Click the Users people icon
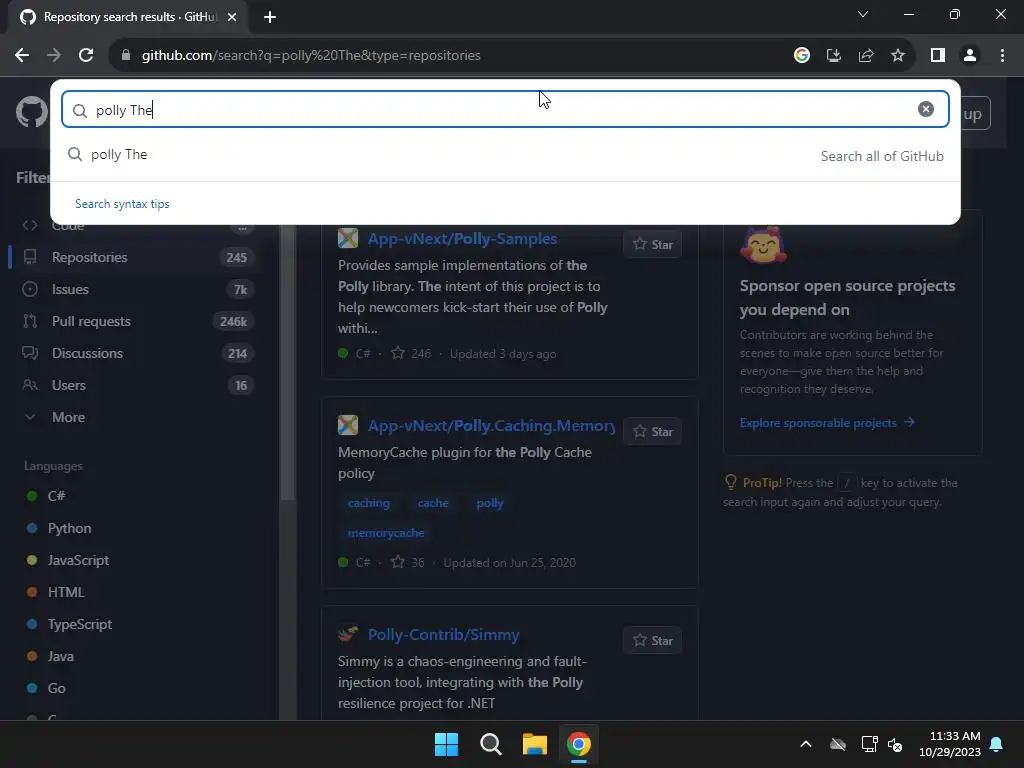 [x=30, y=385]
